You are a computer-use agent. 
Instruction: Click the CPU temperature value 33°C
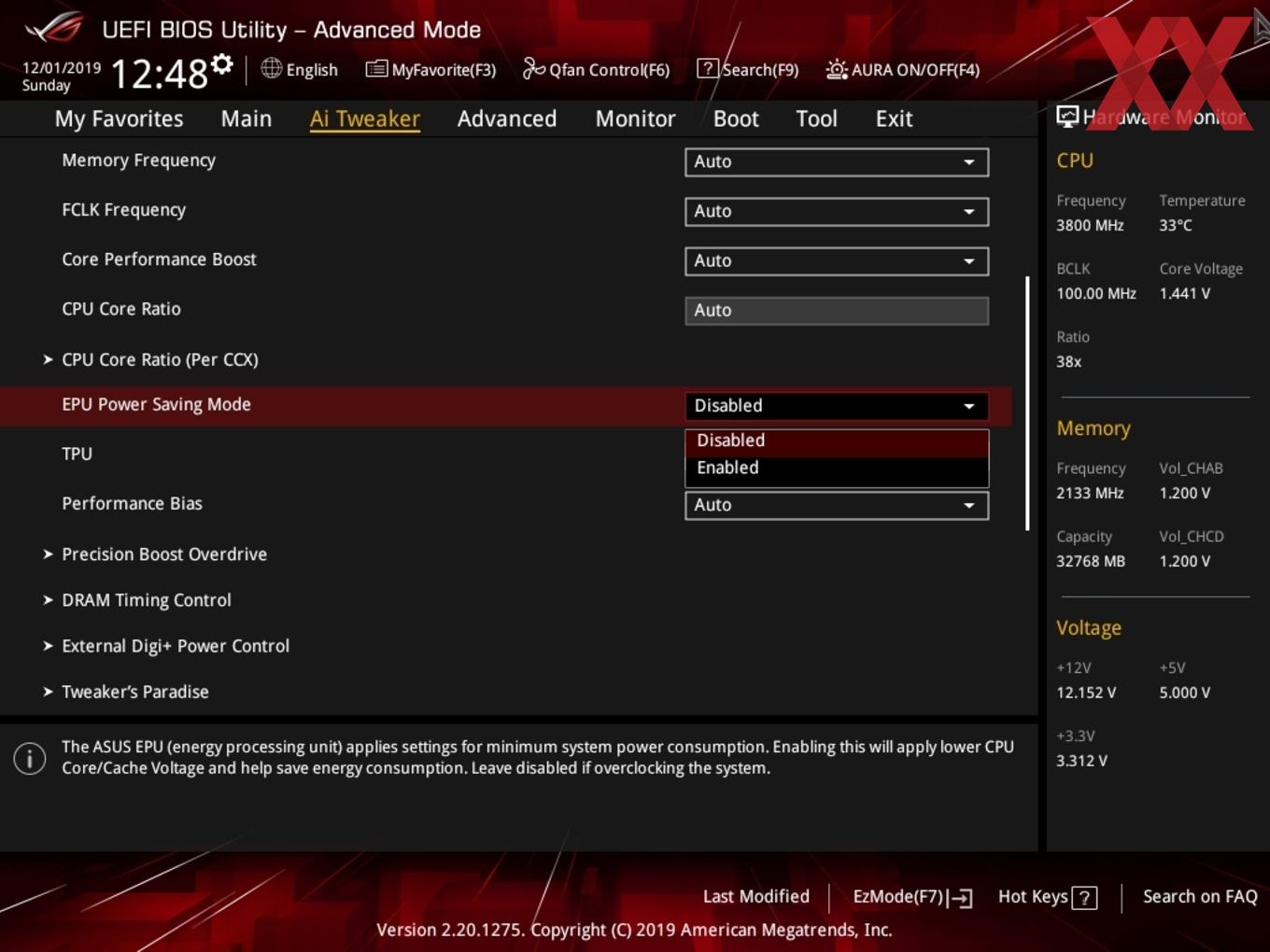1176,225
